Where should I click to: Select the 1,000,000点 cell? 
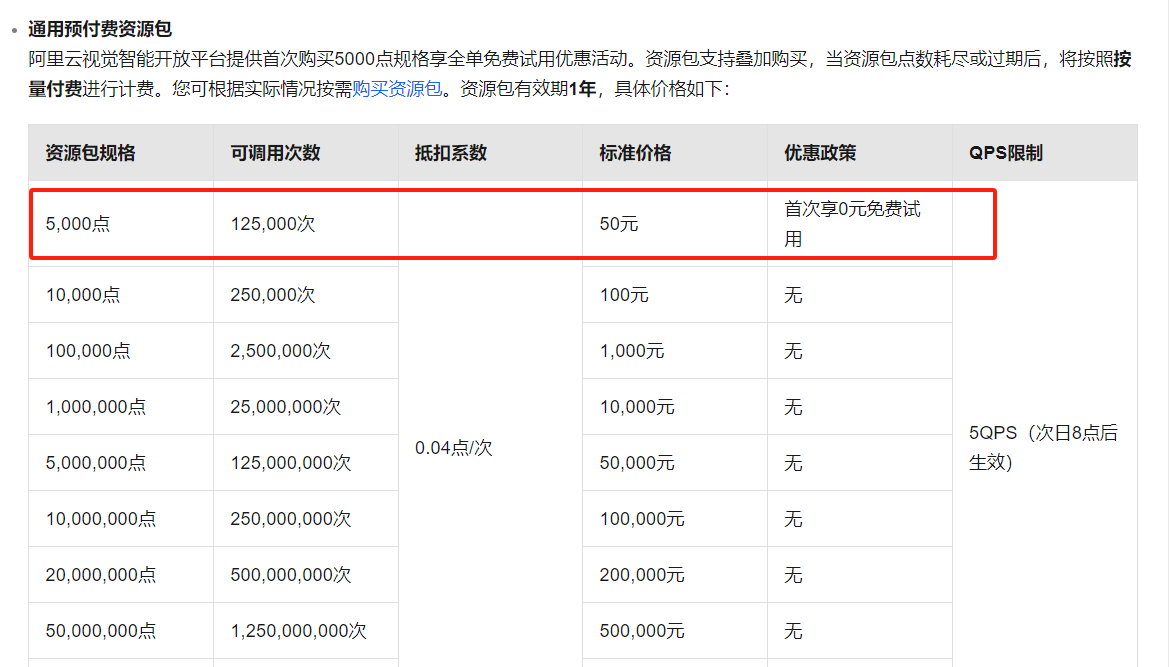pyautogui.click(x=121, y=406)
